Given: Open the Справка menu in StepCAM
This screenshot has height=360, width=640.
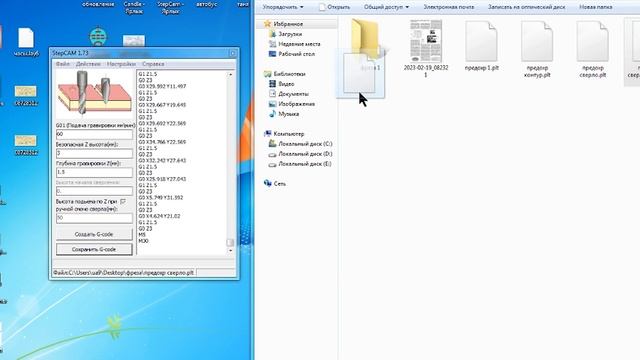Looking at the screenshot, I should [x=153, y=64].
